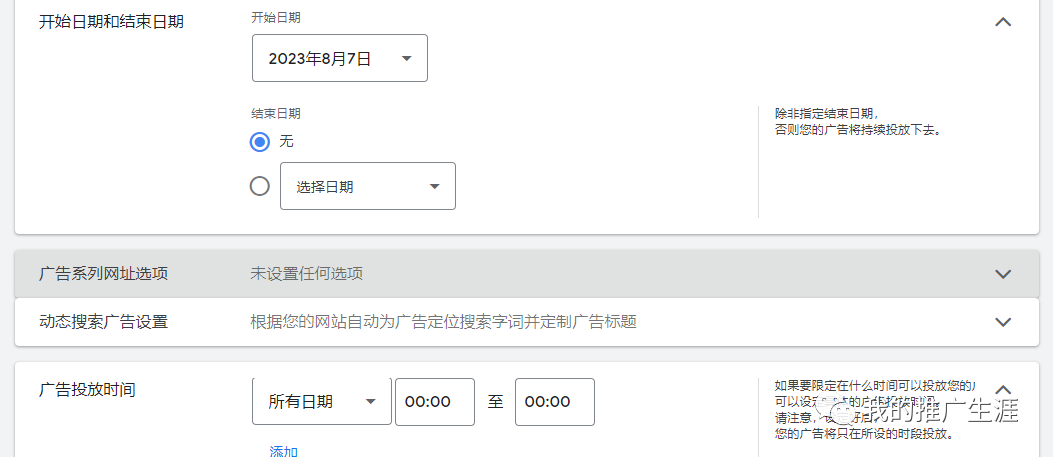
Task: Click the 广告投放时间 section label
Action: coord(87,389)
